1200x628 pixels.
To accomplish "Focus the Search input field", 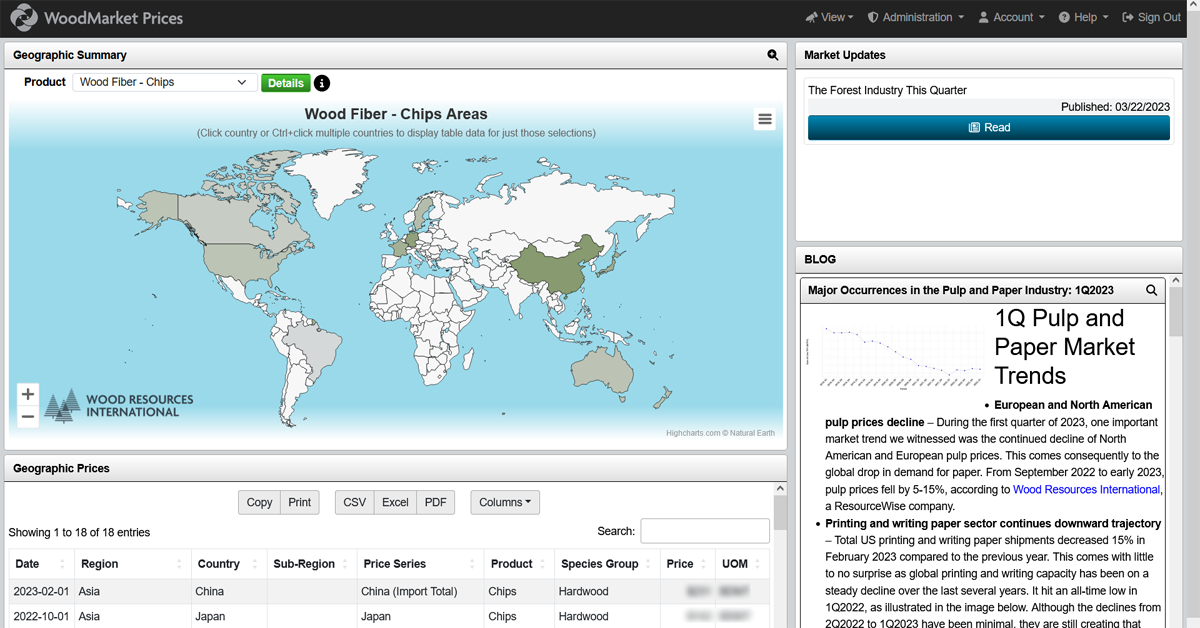I will (705, 531).
